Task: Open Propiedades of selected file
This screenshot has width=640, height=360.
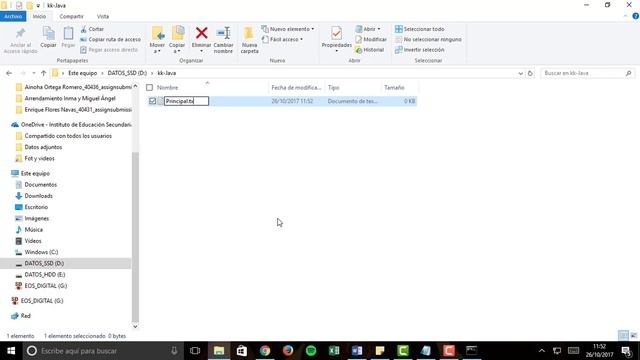Action: point(336,39)
